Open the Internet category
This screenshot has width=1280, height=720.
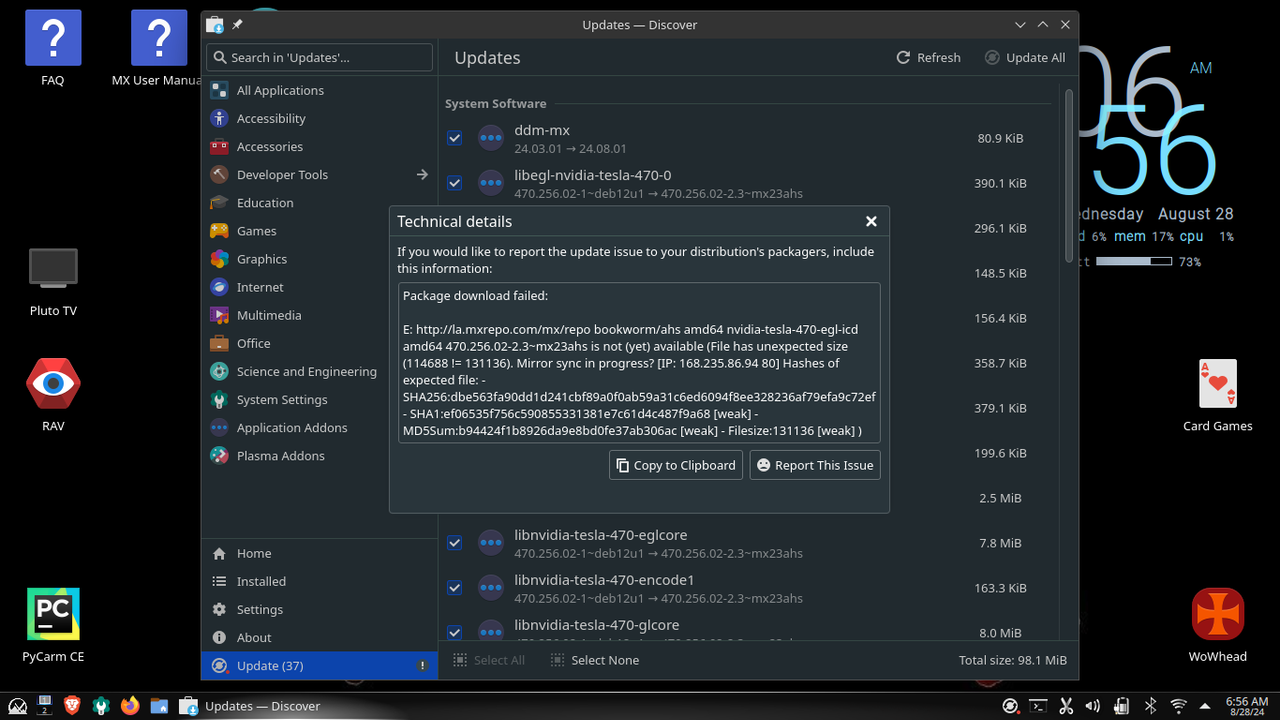(319, 287)
